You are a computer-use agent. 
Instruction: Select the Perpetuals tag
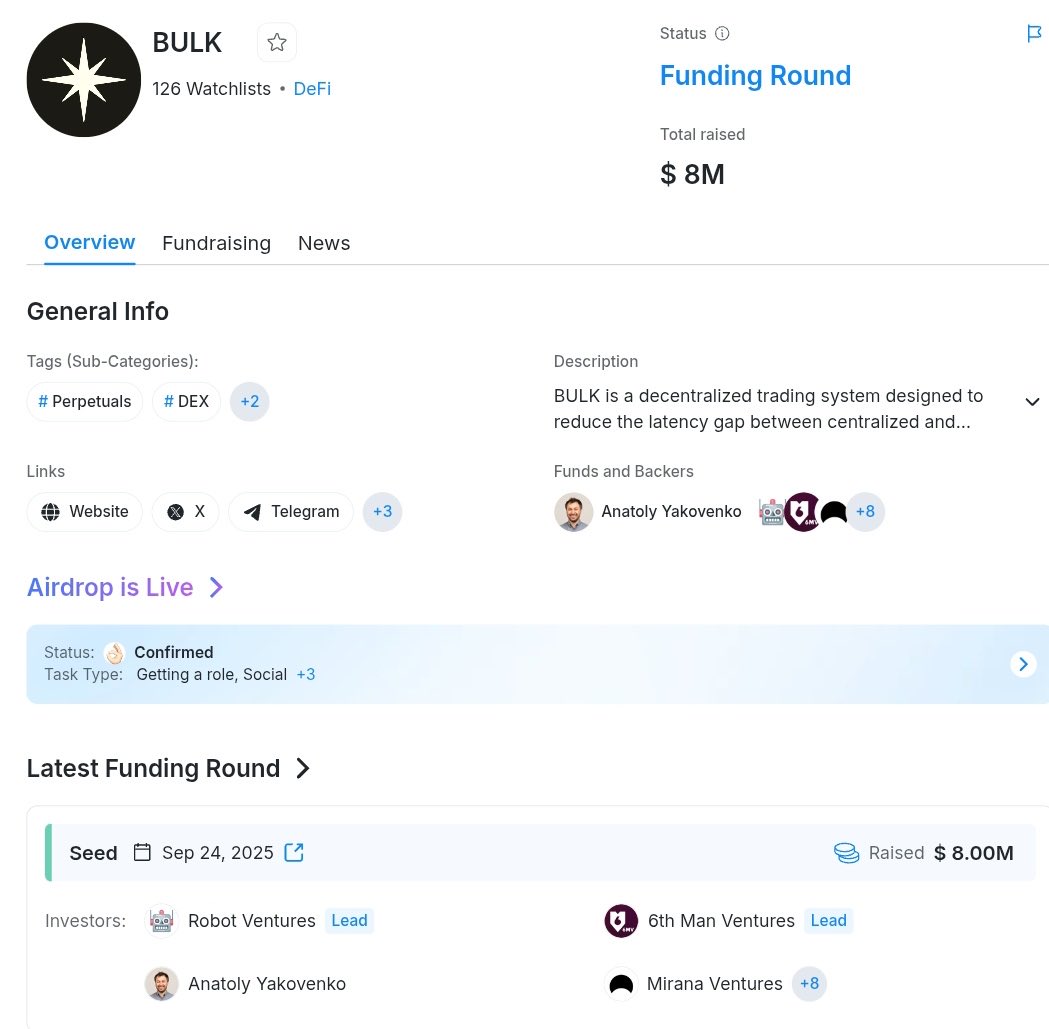click(x=84, y=401)
